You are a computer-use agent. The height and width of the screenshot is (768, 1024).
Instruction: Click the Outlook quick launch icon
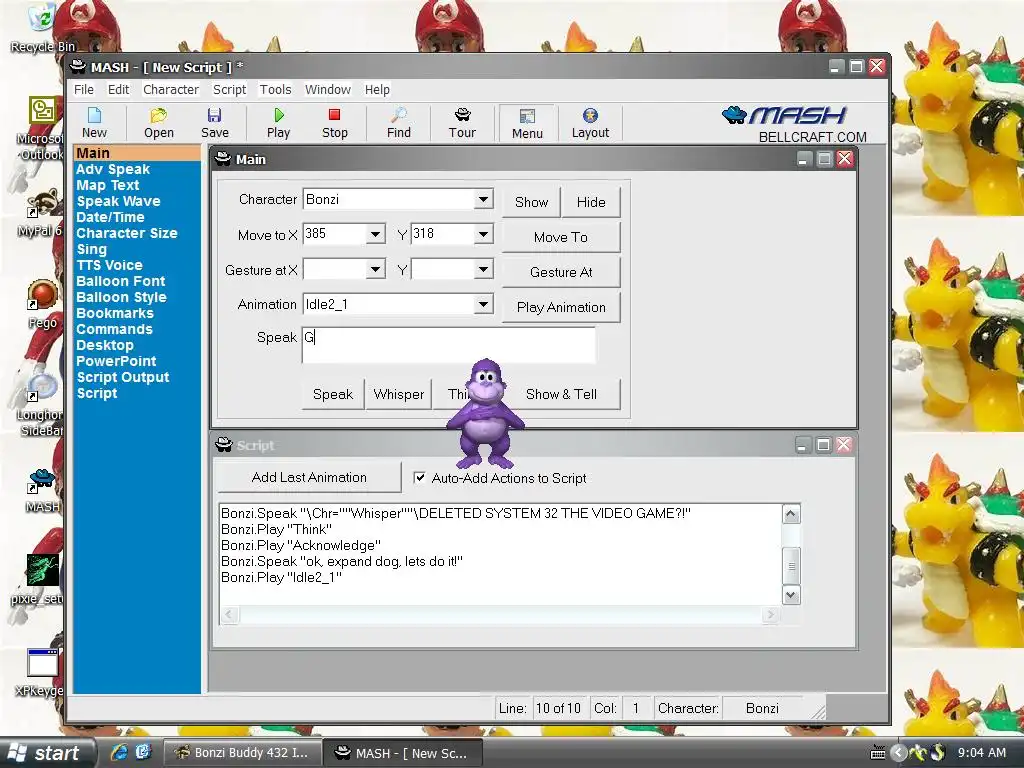pos(143,752)
